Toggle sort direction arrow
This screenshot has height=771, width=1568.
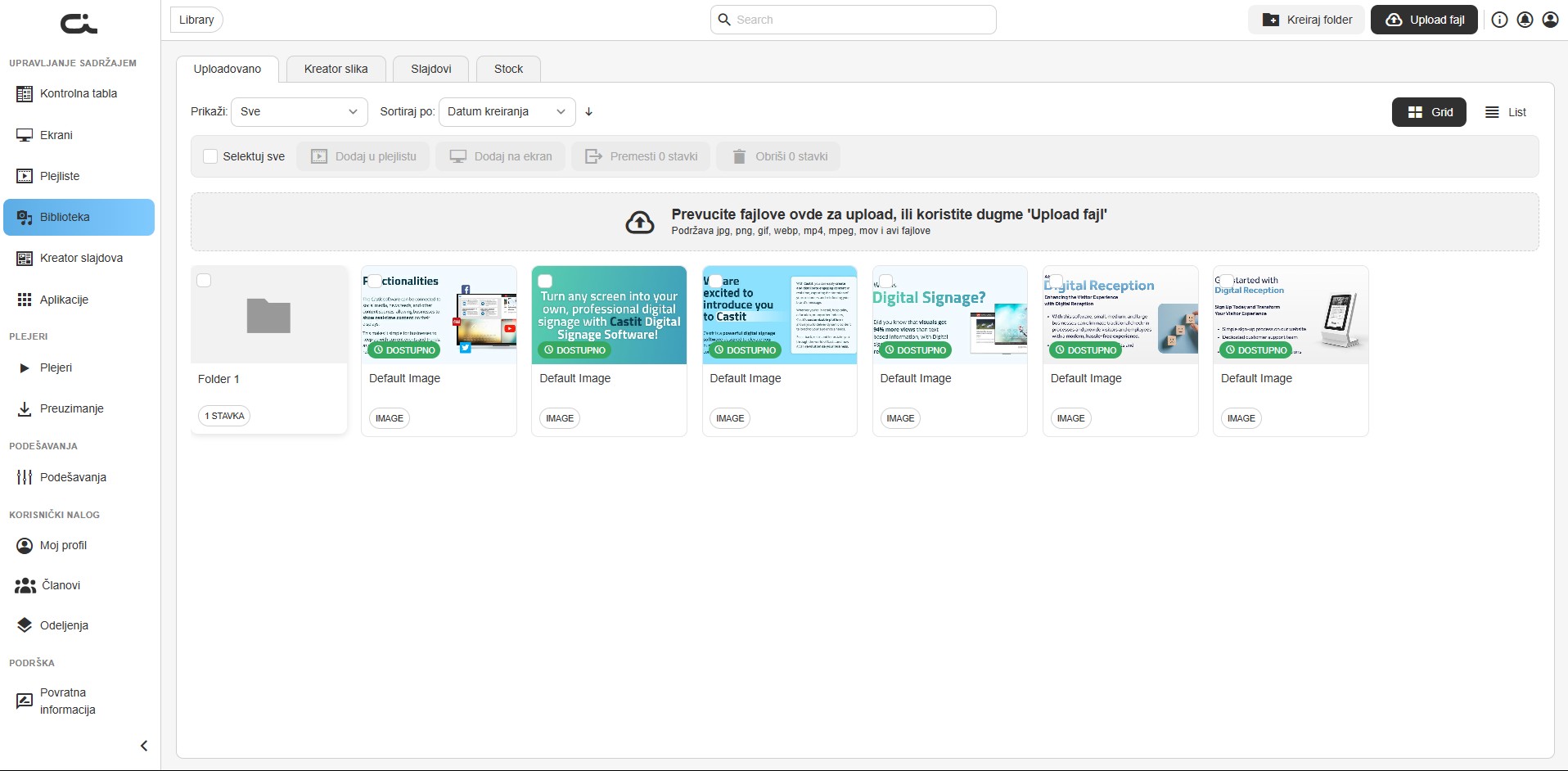point(588,111)
